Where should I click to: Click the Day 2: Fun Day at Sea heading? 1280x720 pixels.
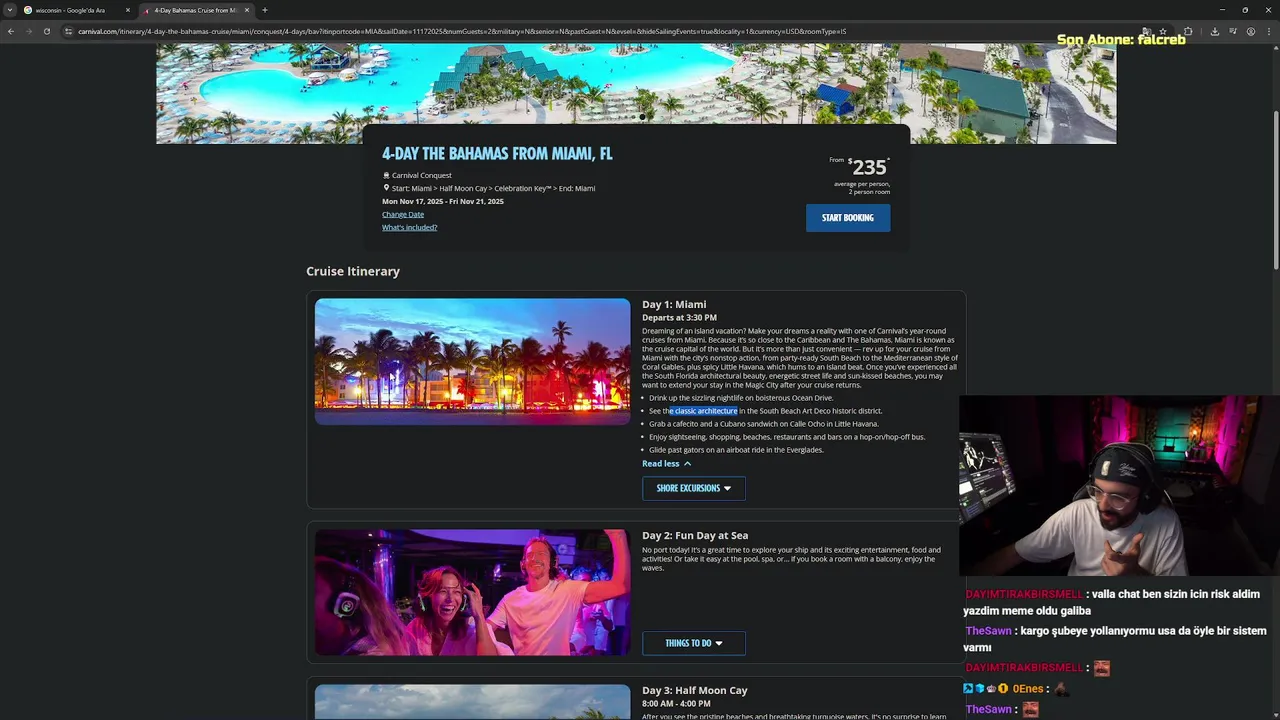click(x=695, y=535)
